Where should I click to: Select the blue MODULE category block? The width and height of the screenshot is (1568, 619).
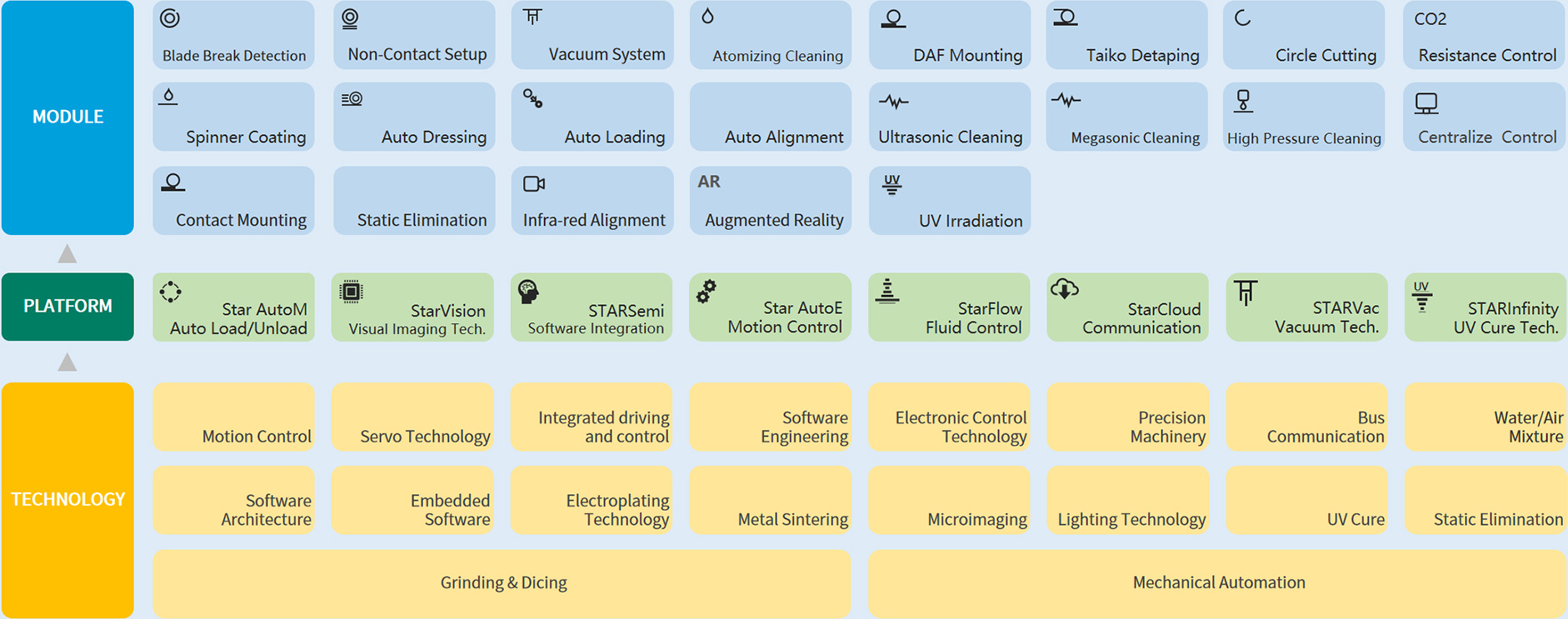click(x=67, y=117)
